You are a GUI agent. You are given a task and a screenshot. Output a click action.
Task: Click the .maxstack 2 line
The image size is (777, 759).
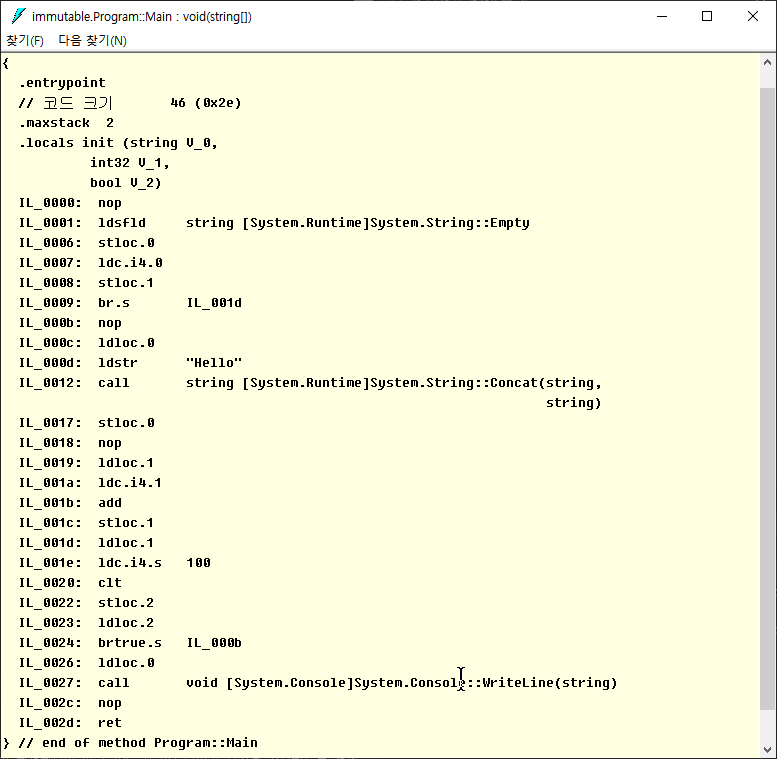tap(66, 123)
